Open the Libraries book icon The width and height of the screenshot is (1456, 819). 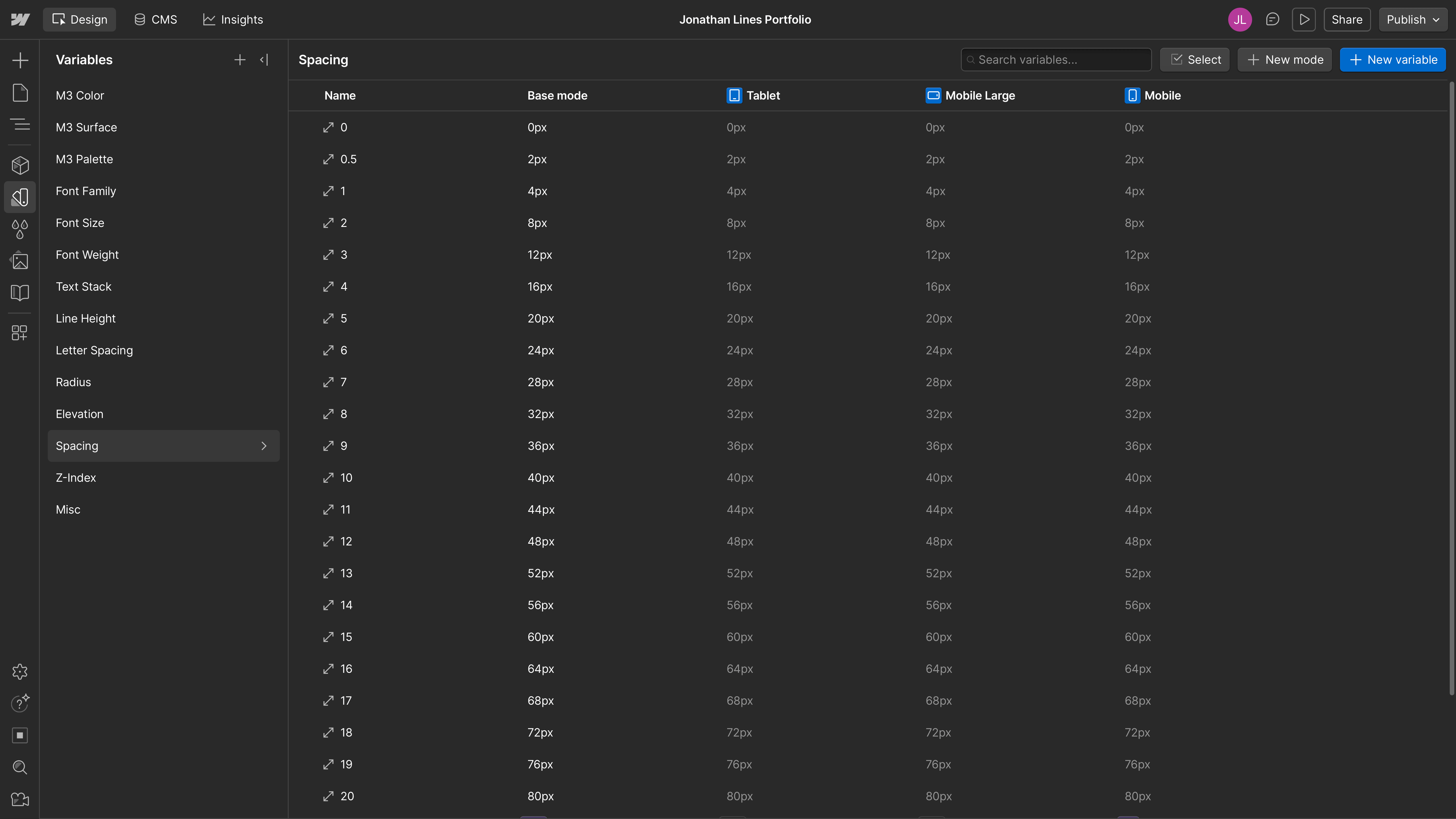coord(20,293)
